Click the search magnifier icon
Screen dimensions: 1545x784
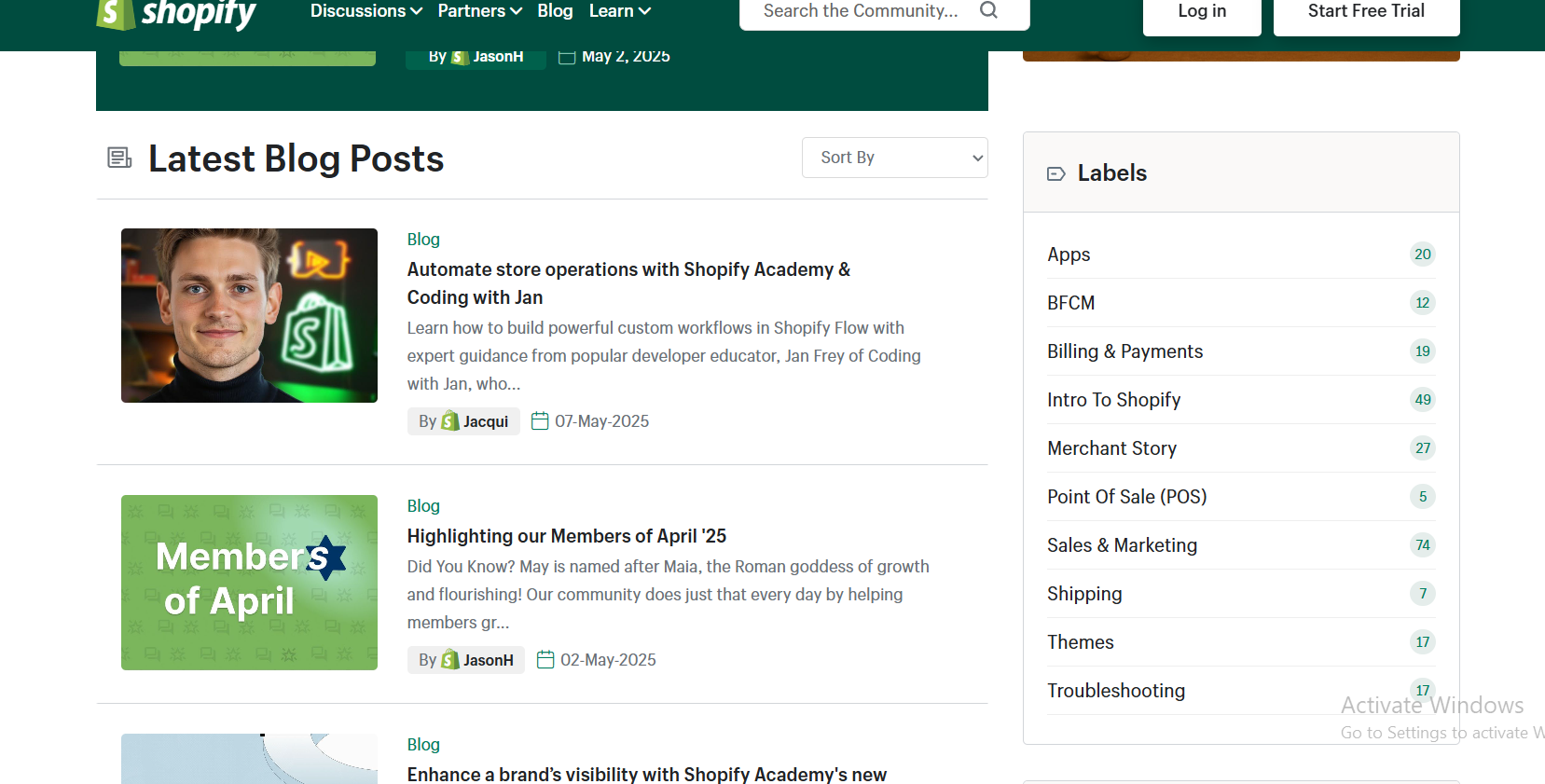point(989,10)
